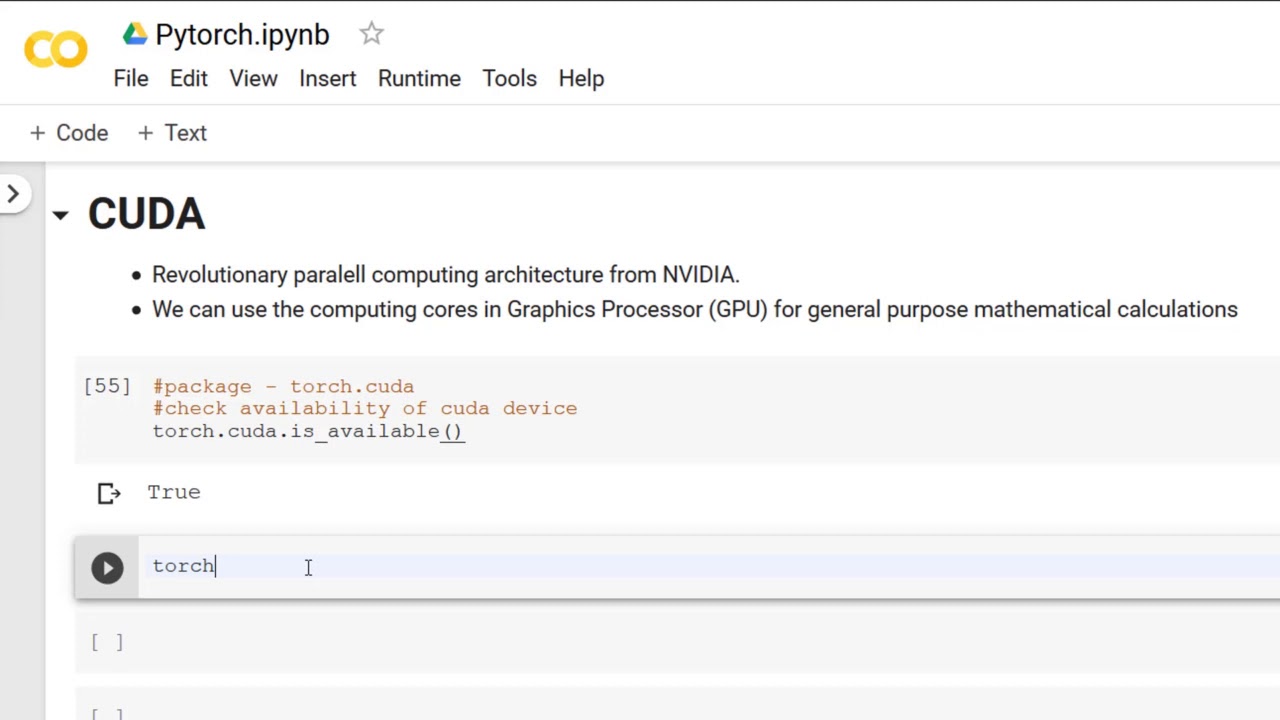Open the Help menu

(581, 78)
